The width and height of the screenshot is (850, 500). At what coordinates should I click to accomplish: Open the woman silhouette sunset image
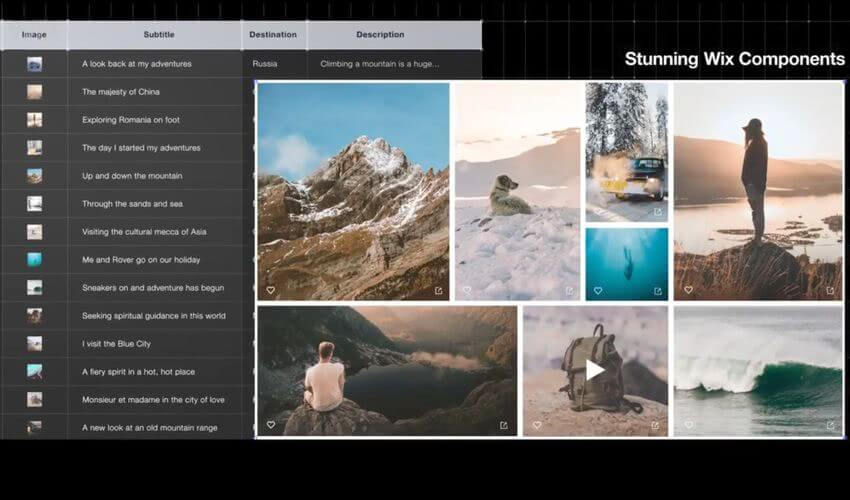click(758, 191)
